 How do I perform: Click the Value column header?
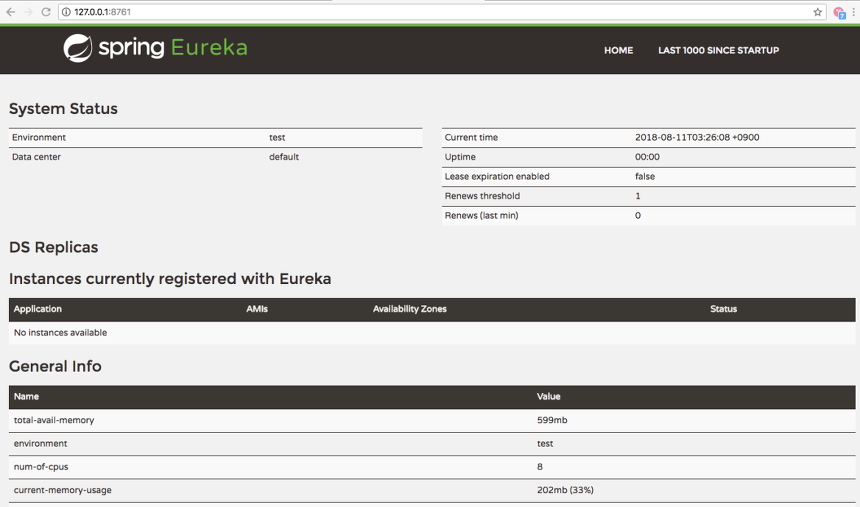(548, 397)
